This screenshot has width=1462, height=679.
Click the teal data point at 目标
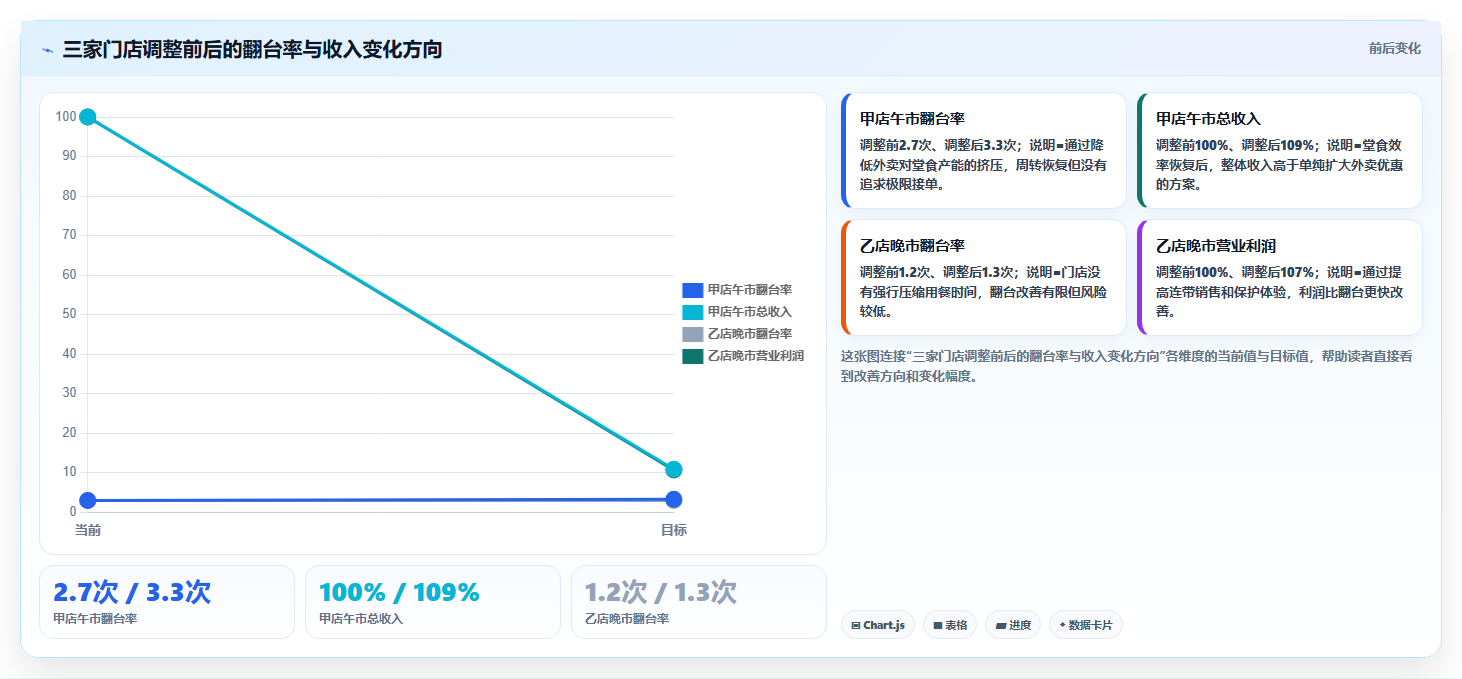674,470
